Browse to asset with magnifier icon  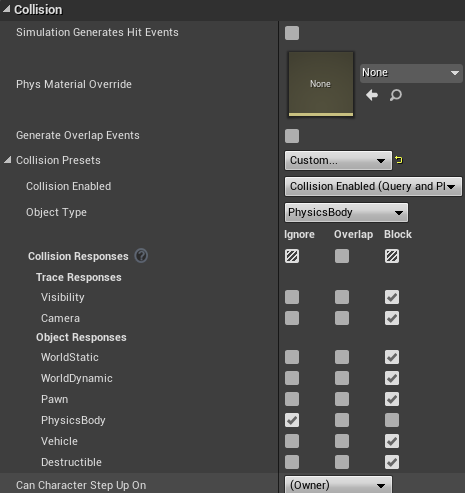396,95
